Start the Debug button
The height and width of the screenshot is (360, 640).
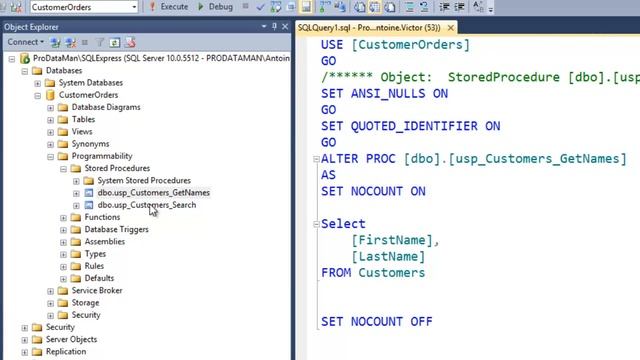(215, 7)
